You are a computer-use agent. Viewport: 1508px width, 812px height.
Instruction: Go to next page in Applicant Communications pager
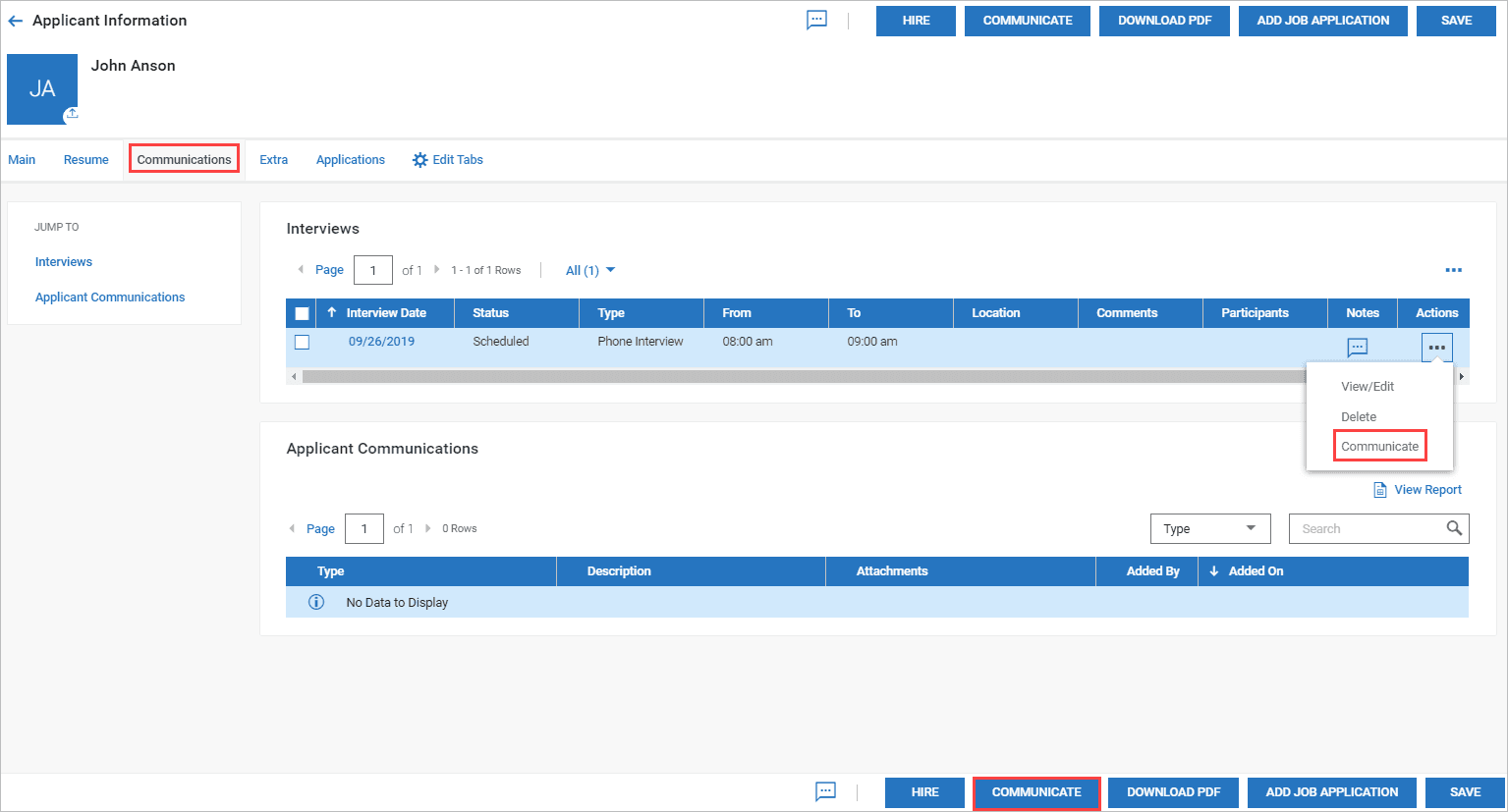click(x=428, y=528)
